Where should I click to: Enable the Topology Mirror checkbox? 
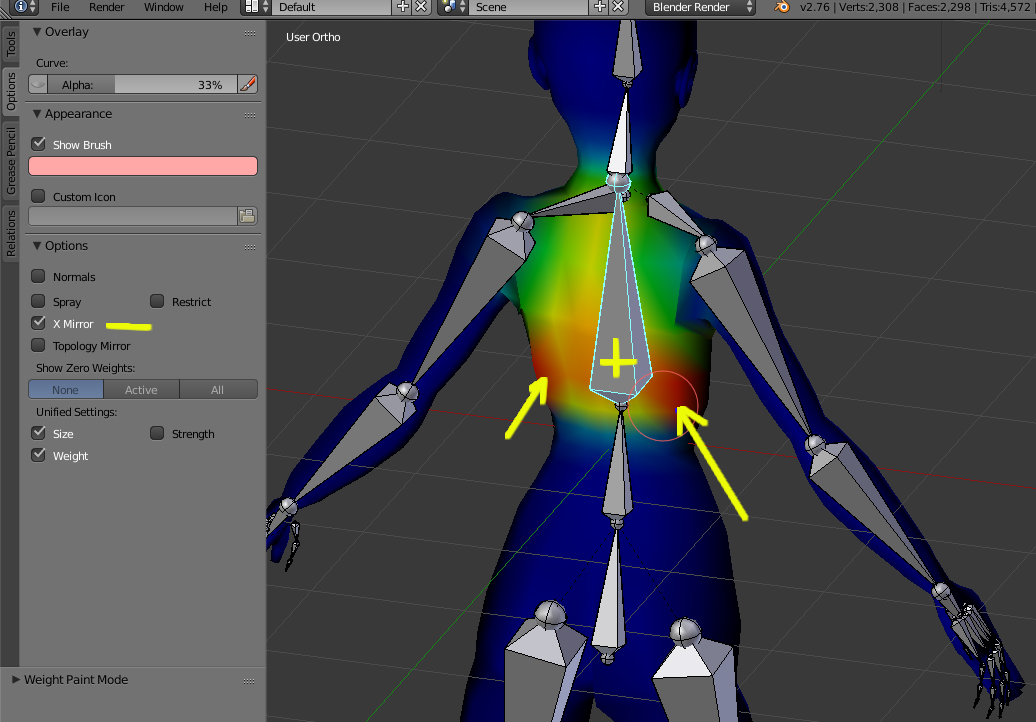click(39, 345)
